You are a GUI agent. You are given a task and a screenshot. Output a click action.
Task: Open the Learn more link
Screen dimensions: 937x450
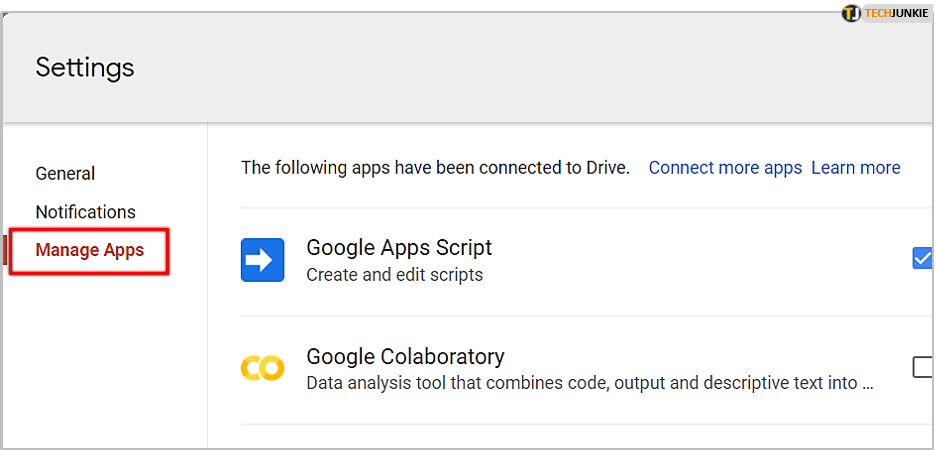855,168
